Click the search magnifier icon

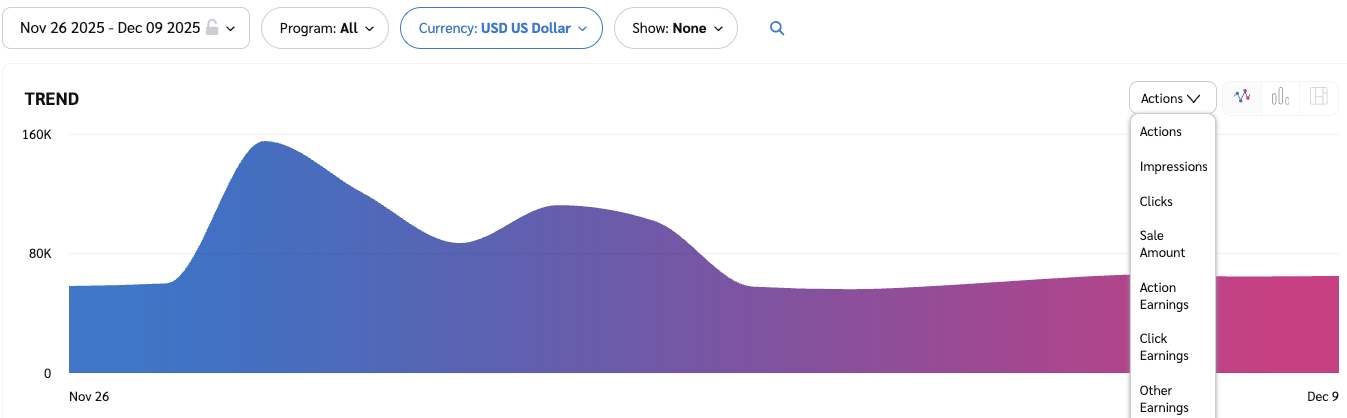pos(777,29)
